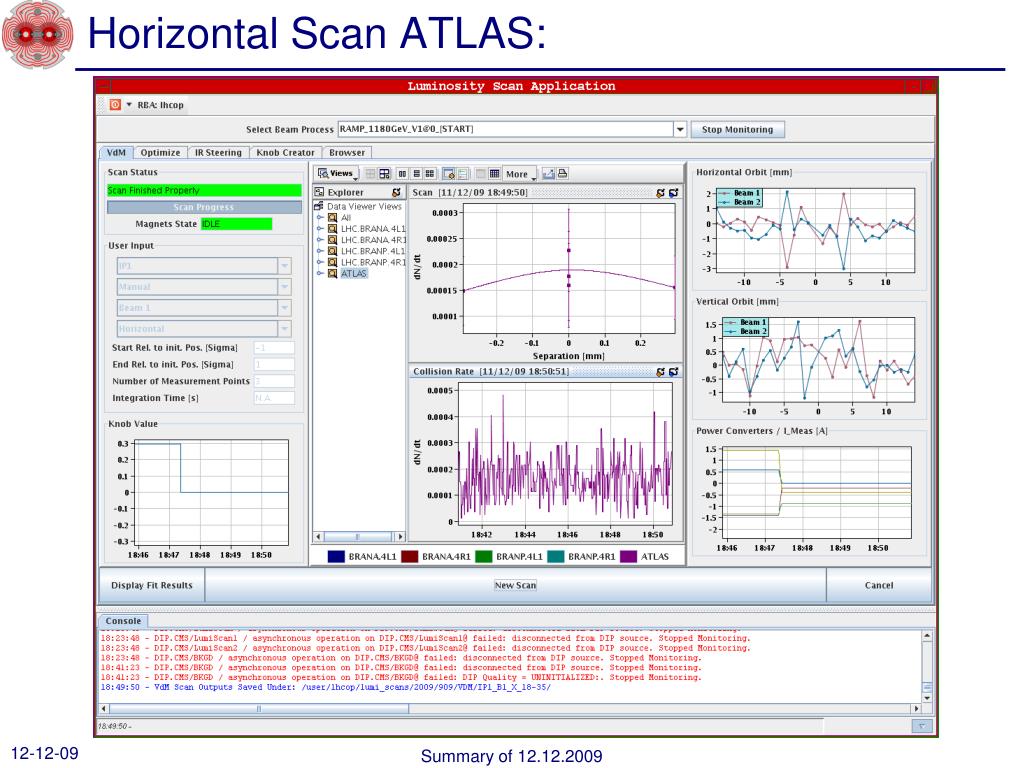Image resolution: width=1024 pixels, height=768 pixels.
Task: Click the status bar corner icon
Action: click(x=921, y=726)
